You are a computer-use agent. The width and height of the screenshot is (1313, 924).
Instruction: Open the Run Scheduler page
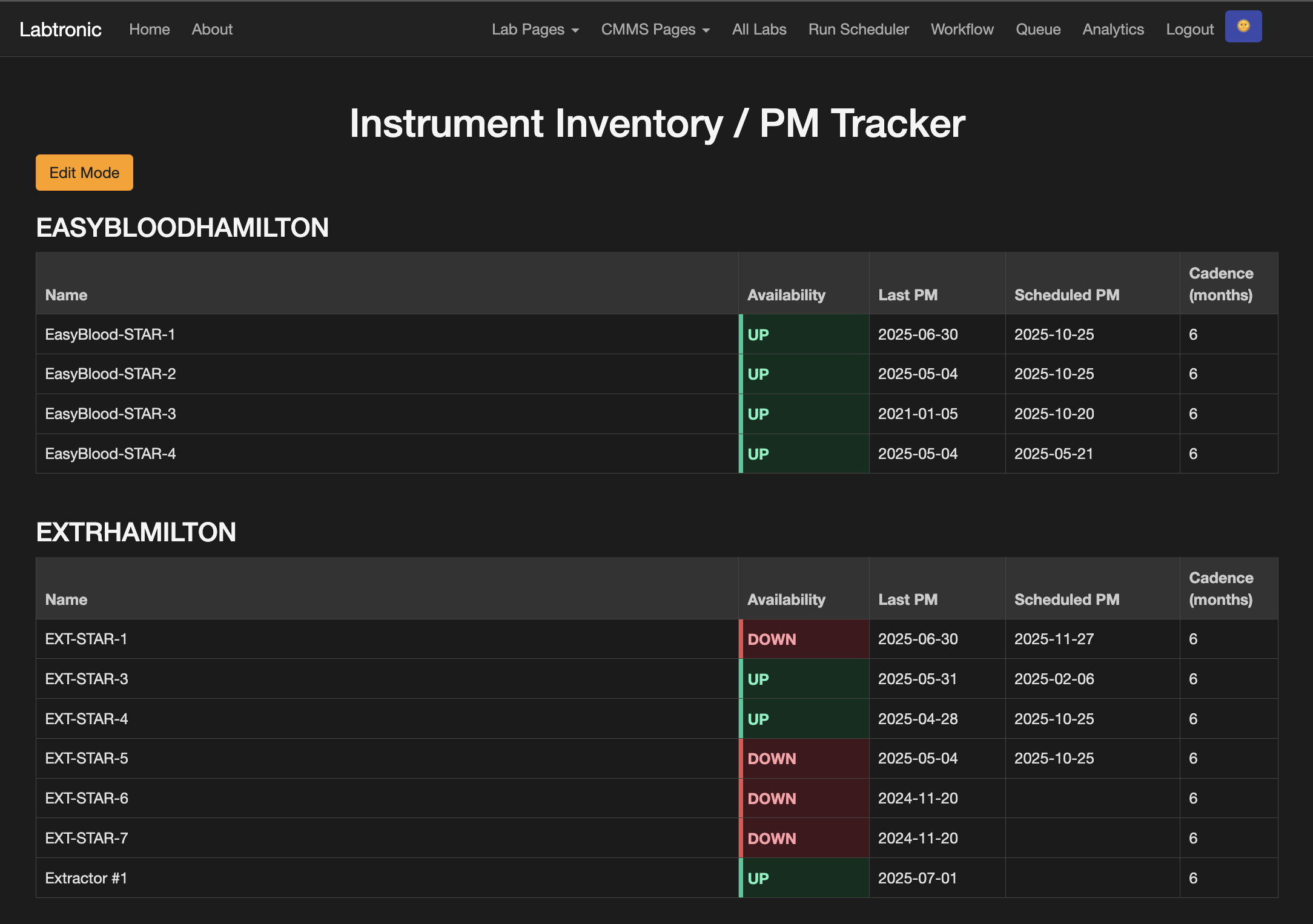tap(858, 29)
